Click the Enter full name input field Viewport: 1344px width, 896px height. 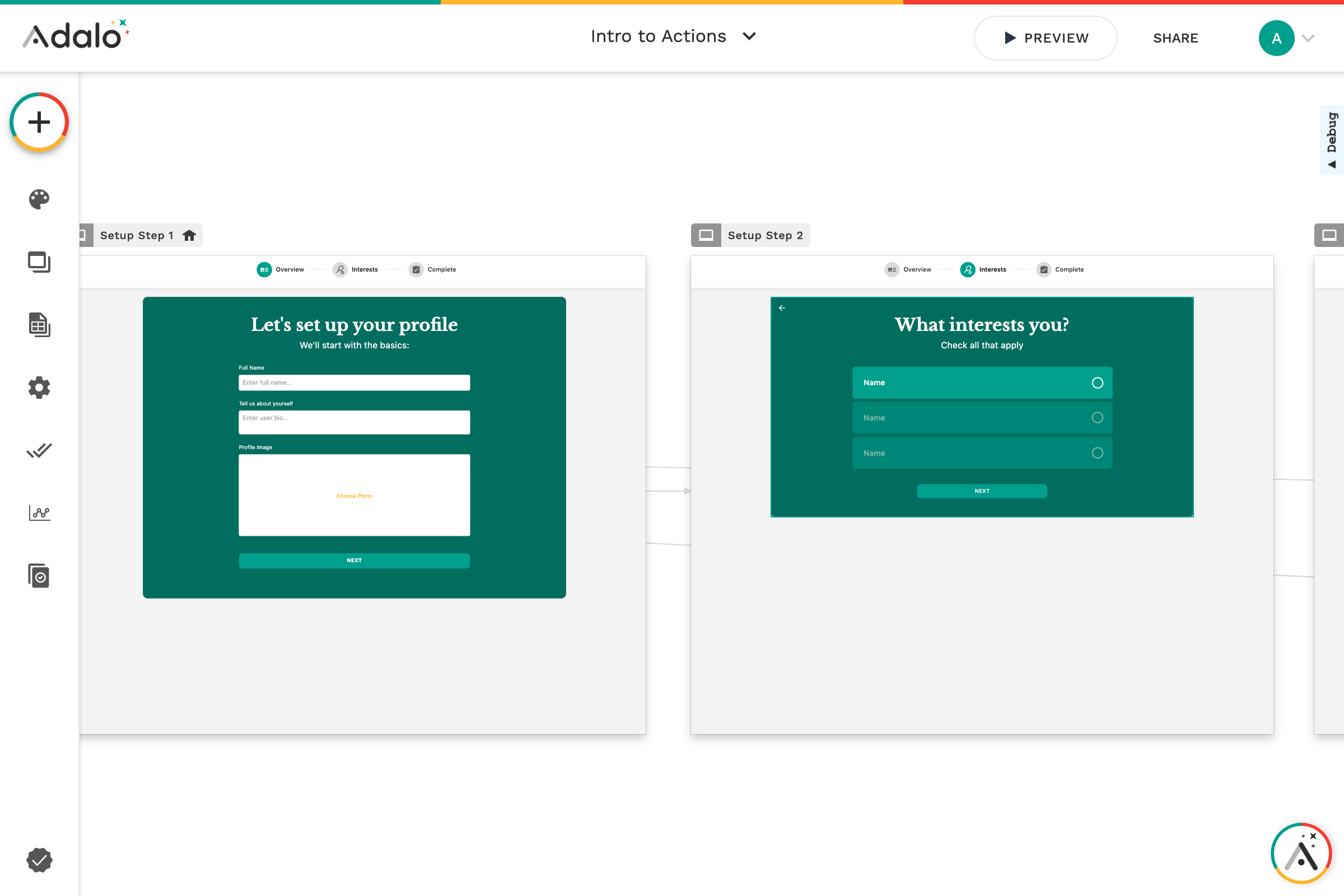pyautogui.click(x=354, y=382)
